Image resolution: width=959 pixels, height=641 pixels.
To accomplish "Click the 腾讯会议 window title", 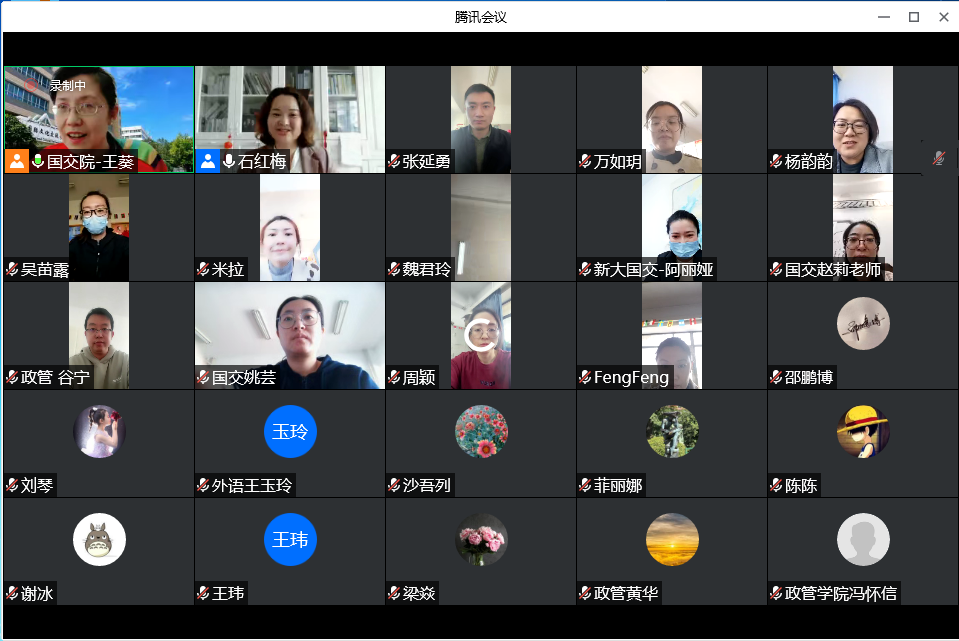I will pyautogui.click(x=481, y=17).
